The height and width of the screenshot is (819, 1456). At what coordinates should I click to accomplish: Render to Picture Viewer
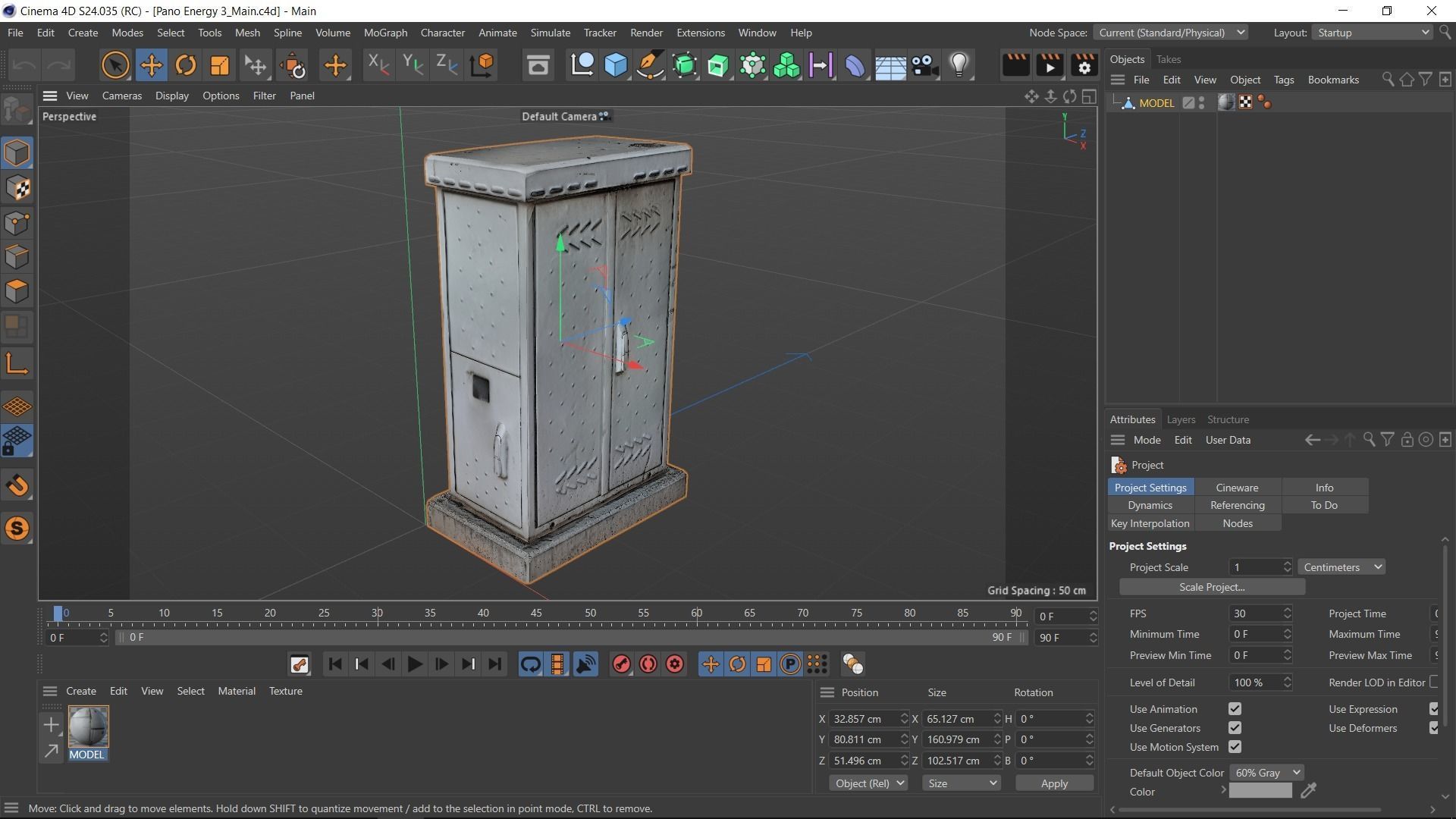(x=1050, y=65)
